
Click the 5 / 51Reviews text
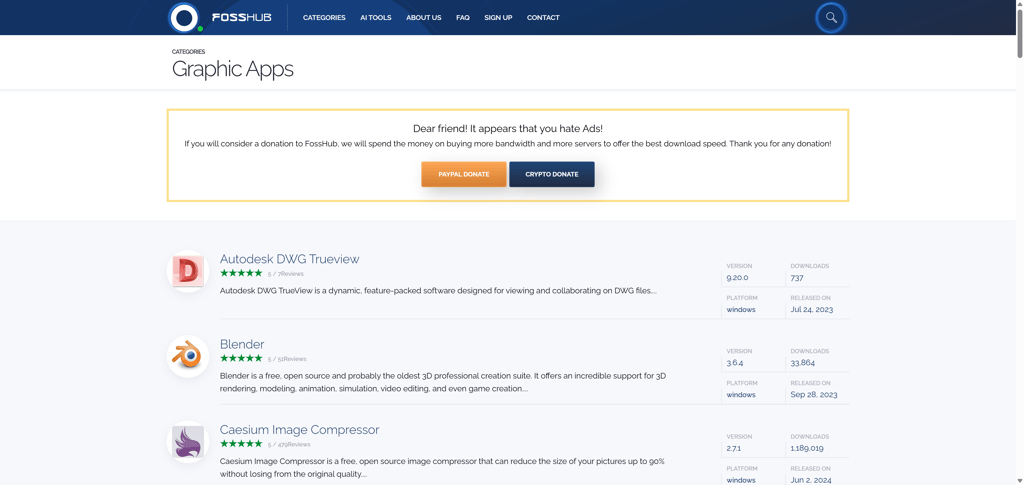click(287, 359)
